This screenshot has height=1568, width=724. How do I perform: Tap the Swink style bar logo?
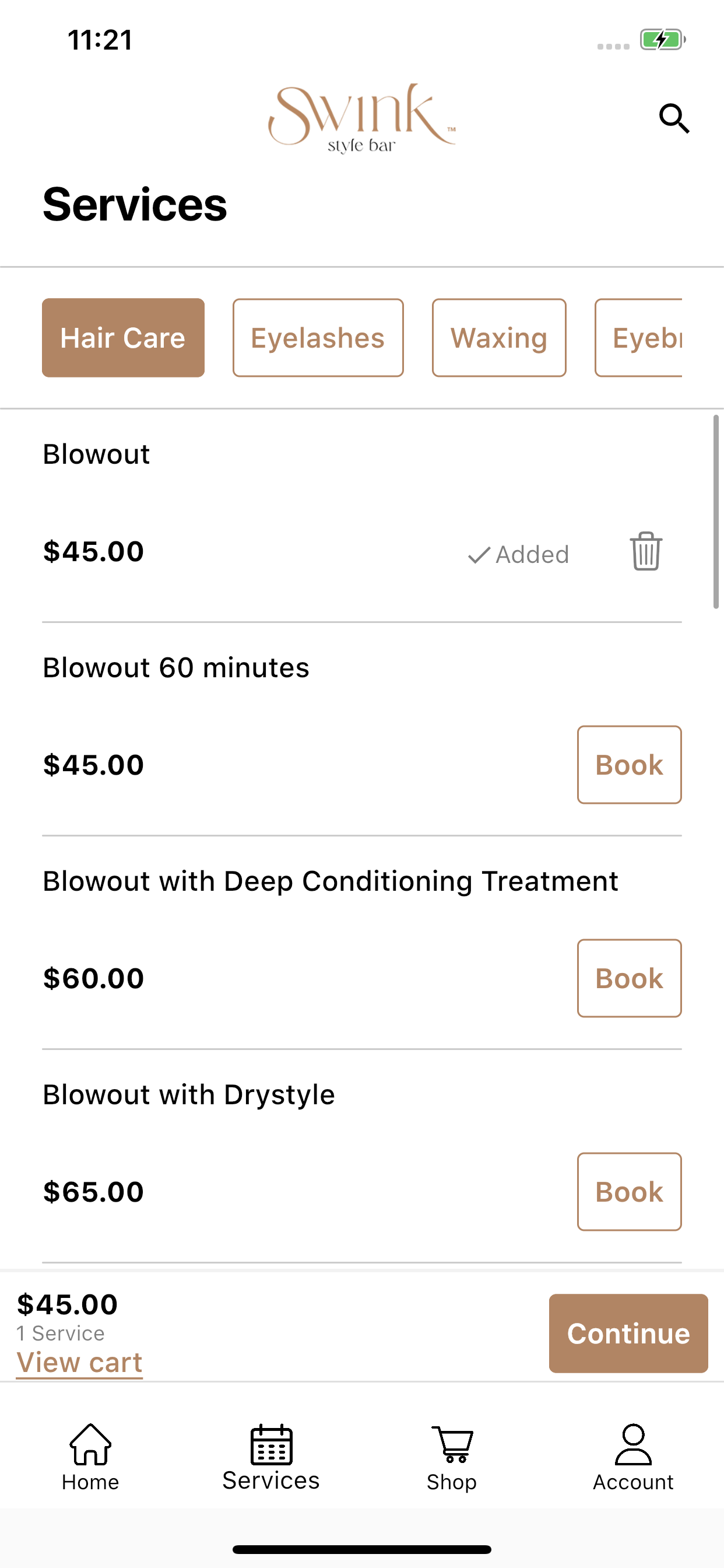coord(361,118)
